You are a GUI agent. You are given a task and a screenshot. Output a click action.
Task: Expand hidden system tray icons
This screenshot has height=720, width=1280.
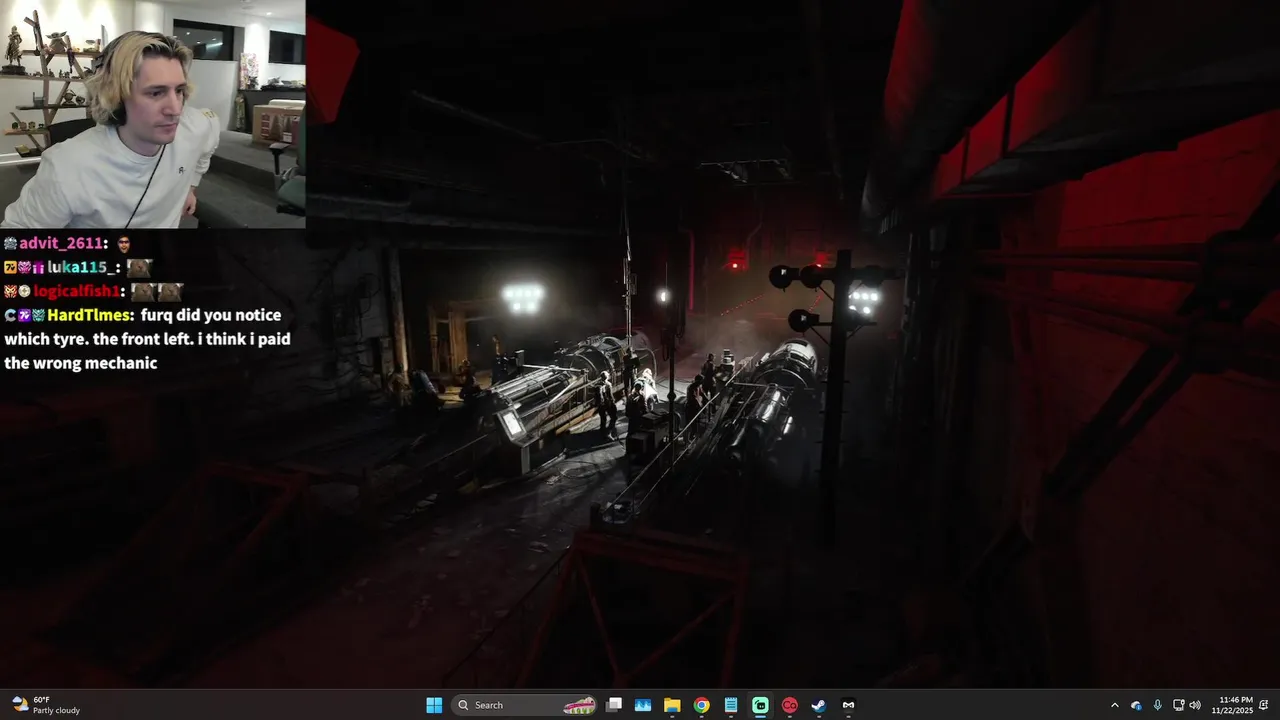1115,705
